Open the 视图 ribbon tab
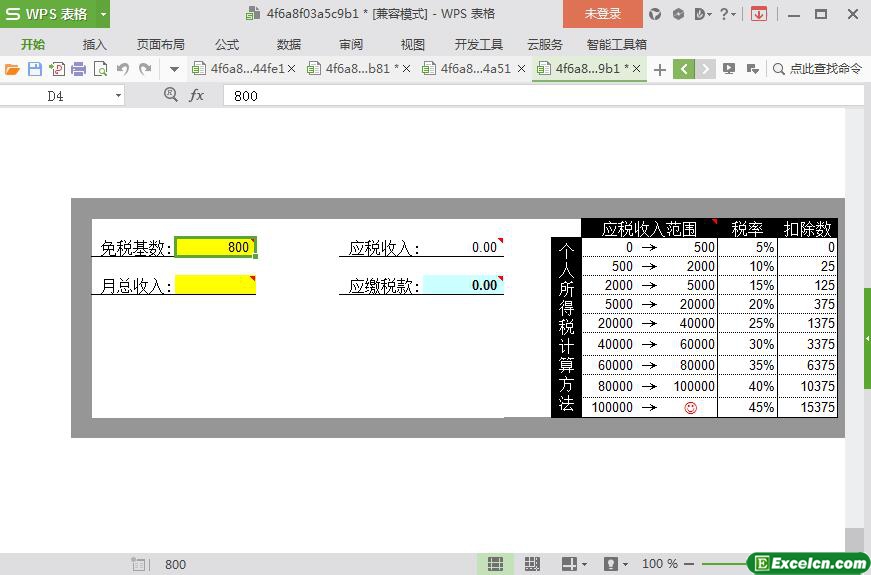871x575 pixels. (413, 44)
